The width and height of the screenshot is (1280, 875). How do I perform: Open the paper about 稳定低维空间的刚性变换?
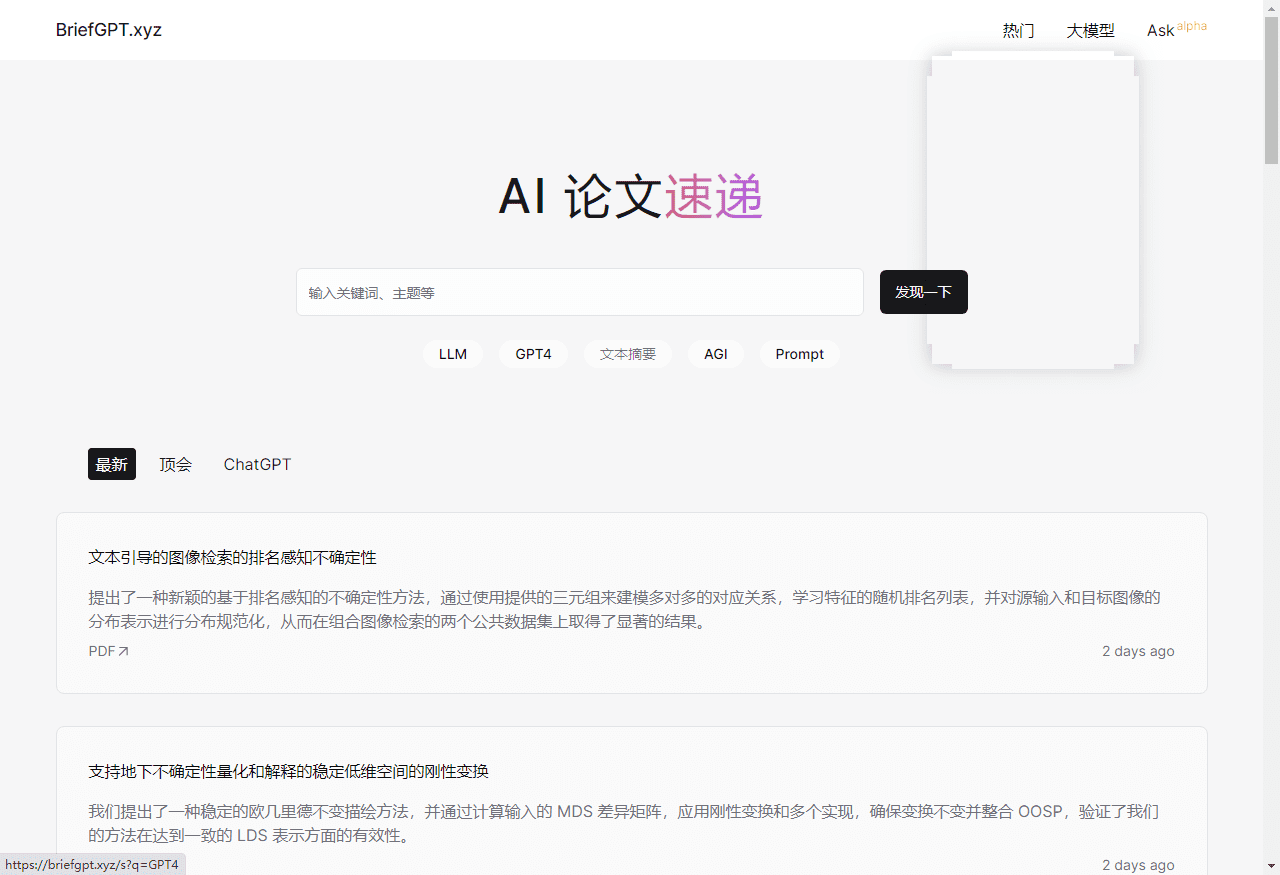(288, 771)
